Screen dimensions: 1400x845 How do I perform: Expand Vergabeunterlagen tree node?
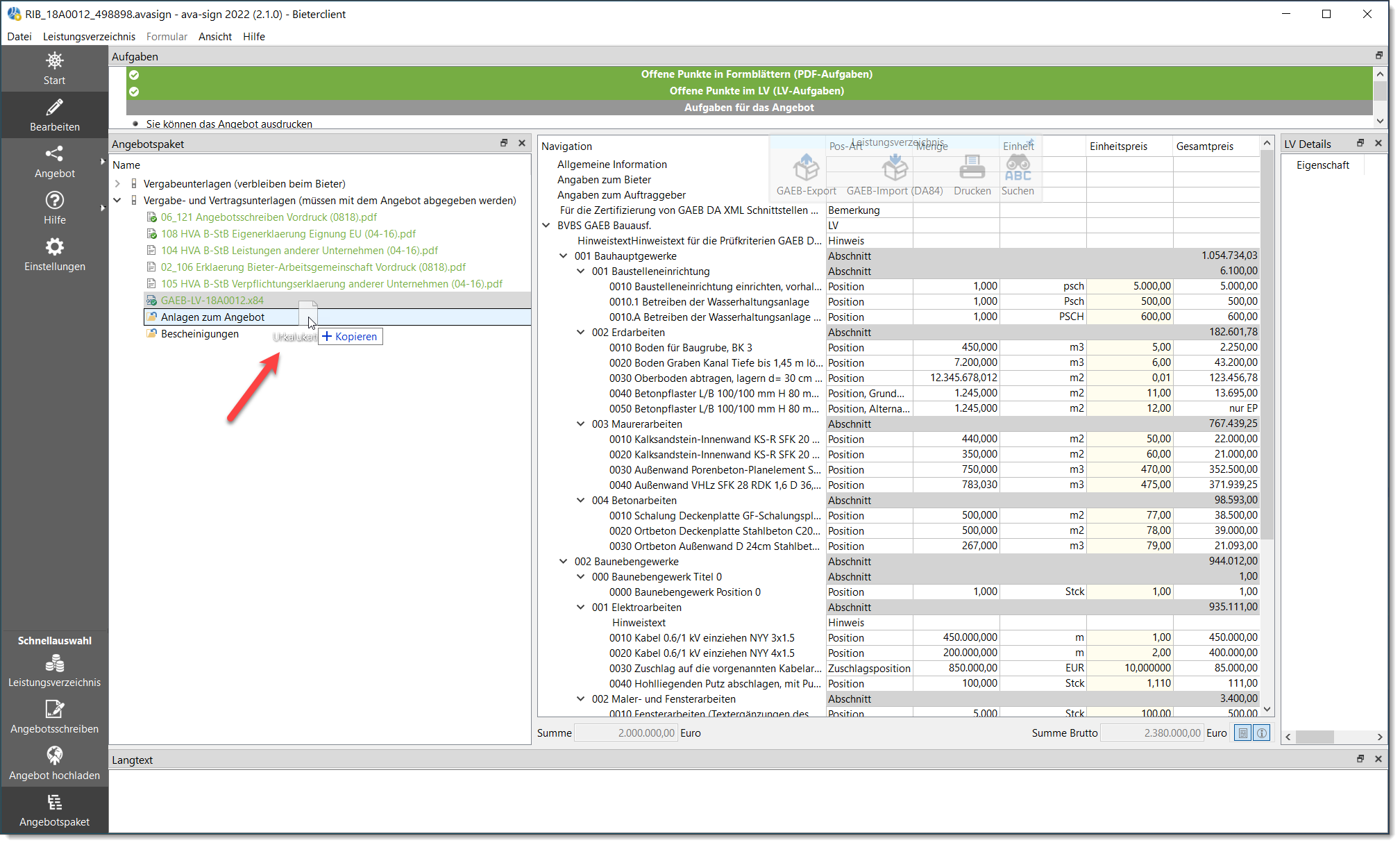(x=117, y=184)
